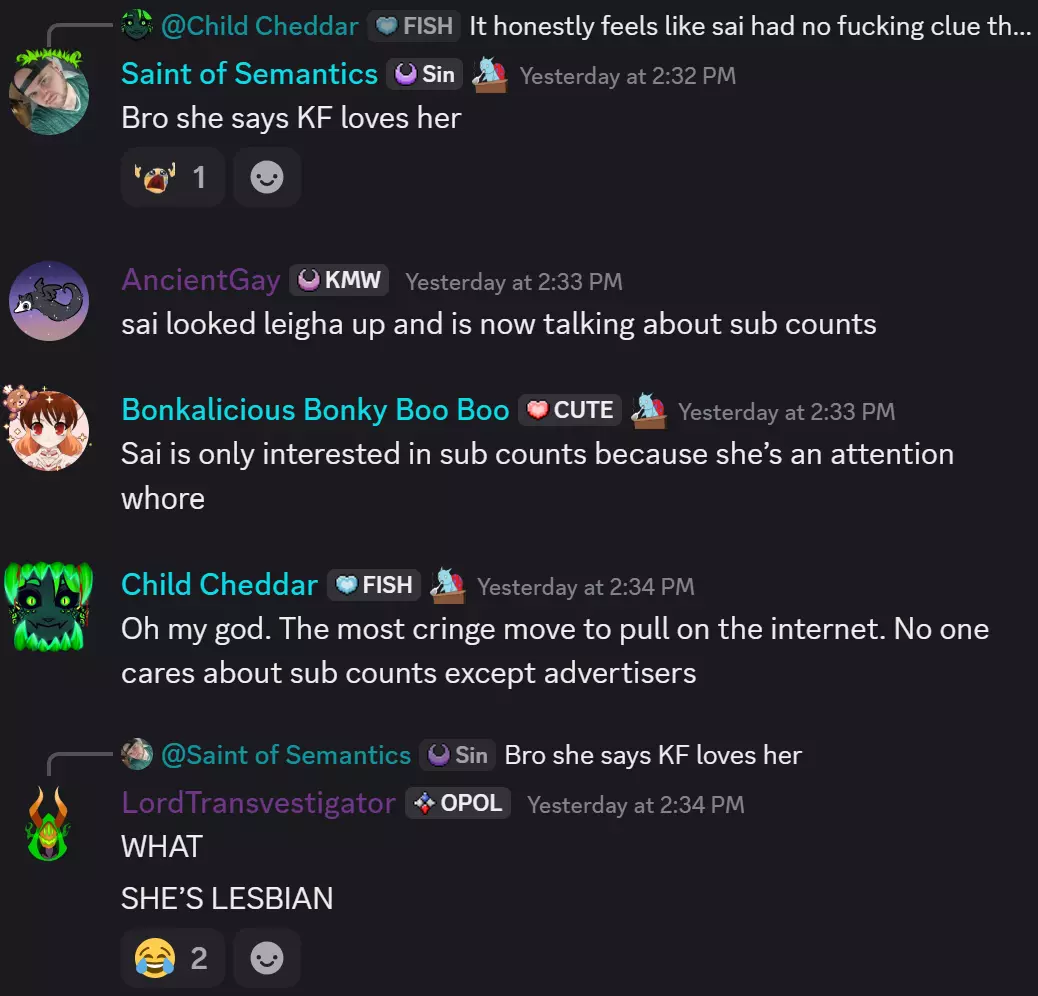Screen dimensions: 1038x996
Task: Click the FISH tag beside Child Cheddar's username
Action: point(374,585)
